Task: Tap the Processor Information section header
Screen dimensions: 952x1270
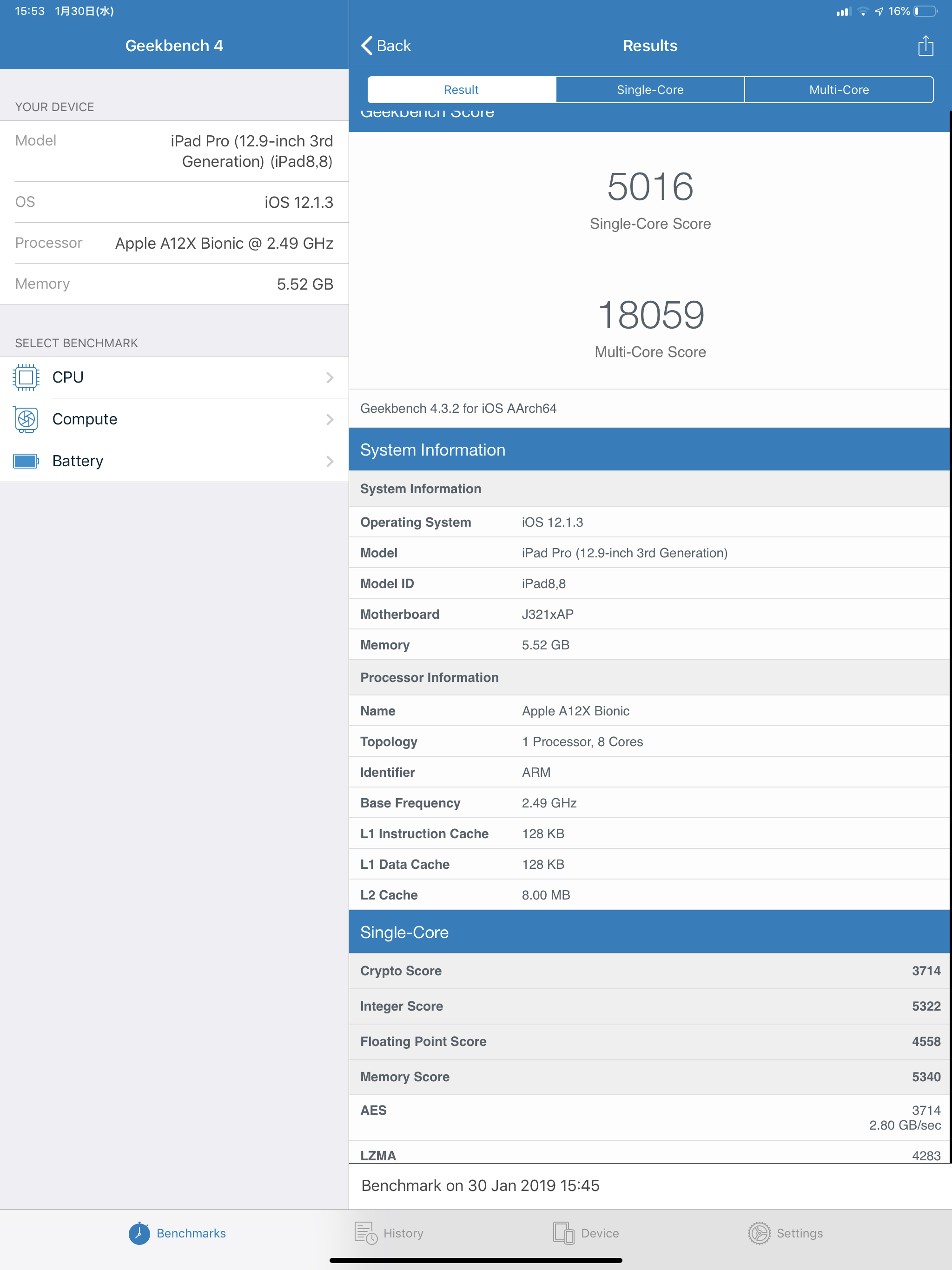Action: [x=649, y=677]
